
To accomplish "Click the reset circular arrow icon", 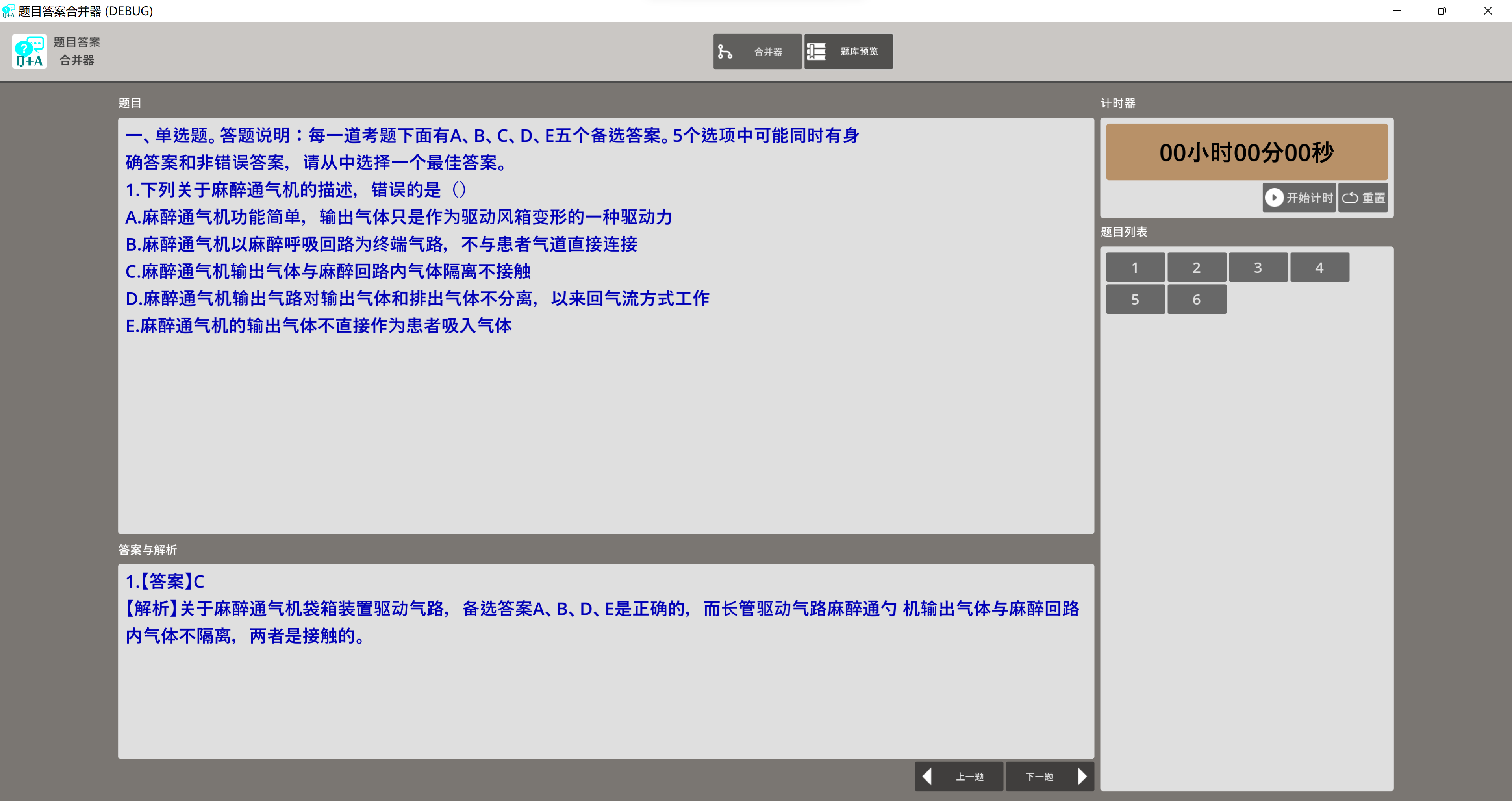I will click(x=1349, y=198).
